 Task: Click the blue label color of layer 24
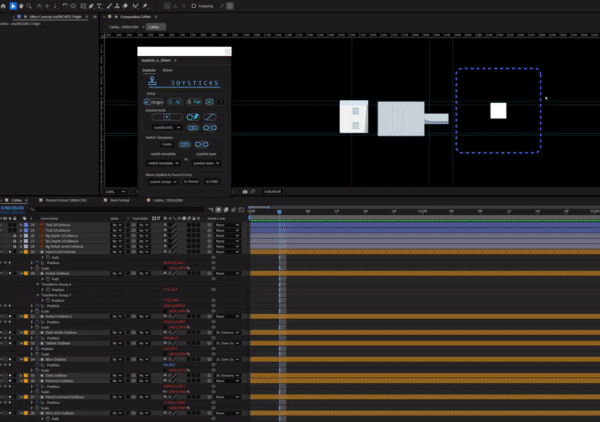tap(26, 225)
